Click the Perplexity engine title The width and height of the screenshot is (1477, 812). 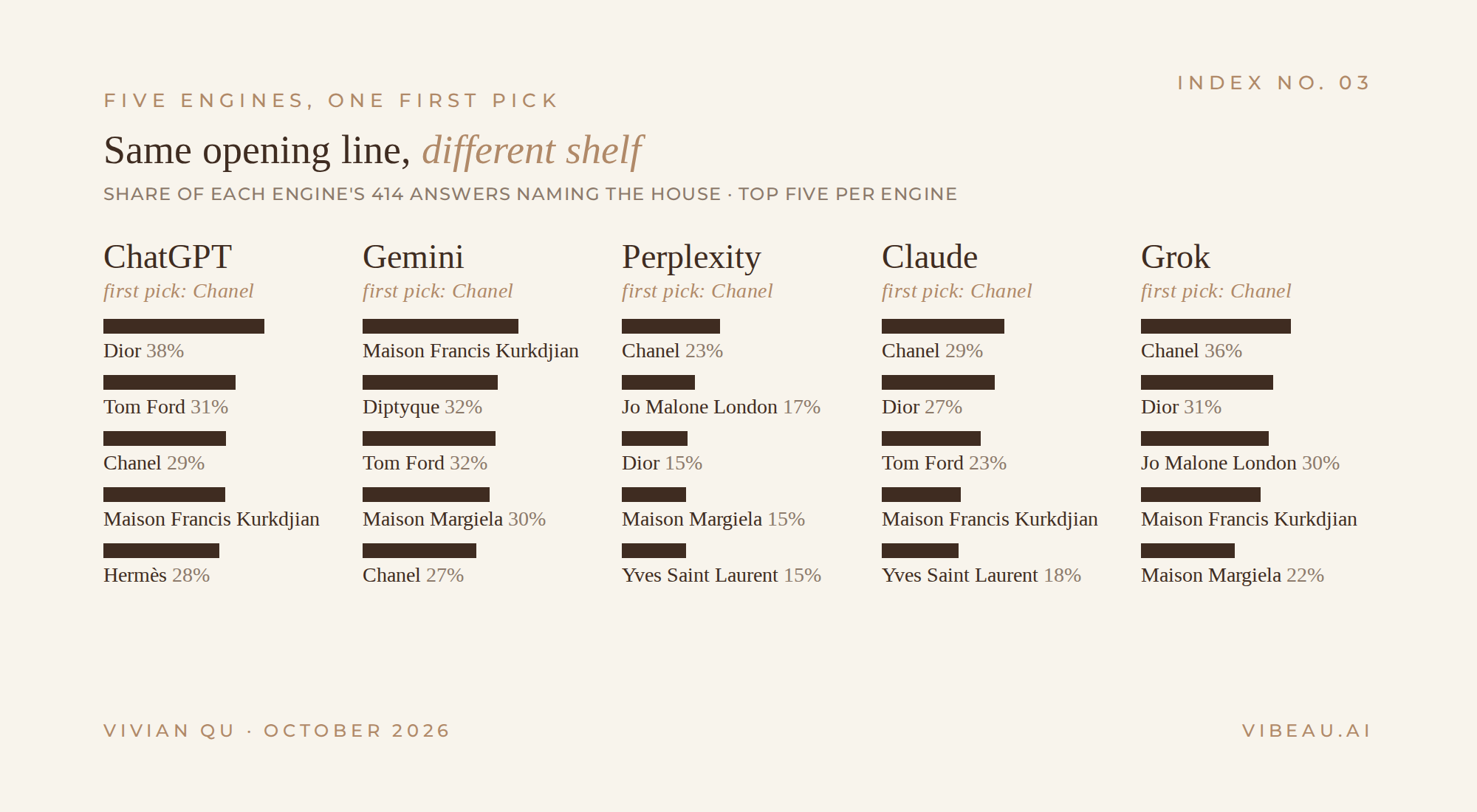click(x=691, y=257)
